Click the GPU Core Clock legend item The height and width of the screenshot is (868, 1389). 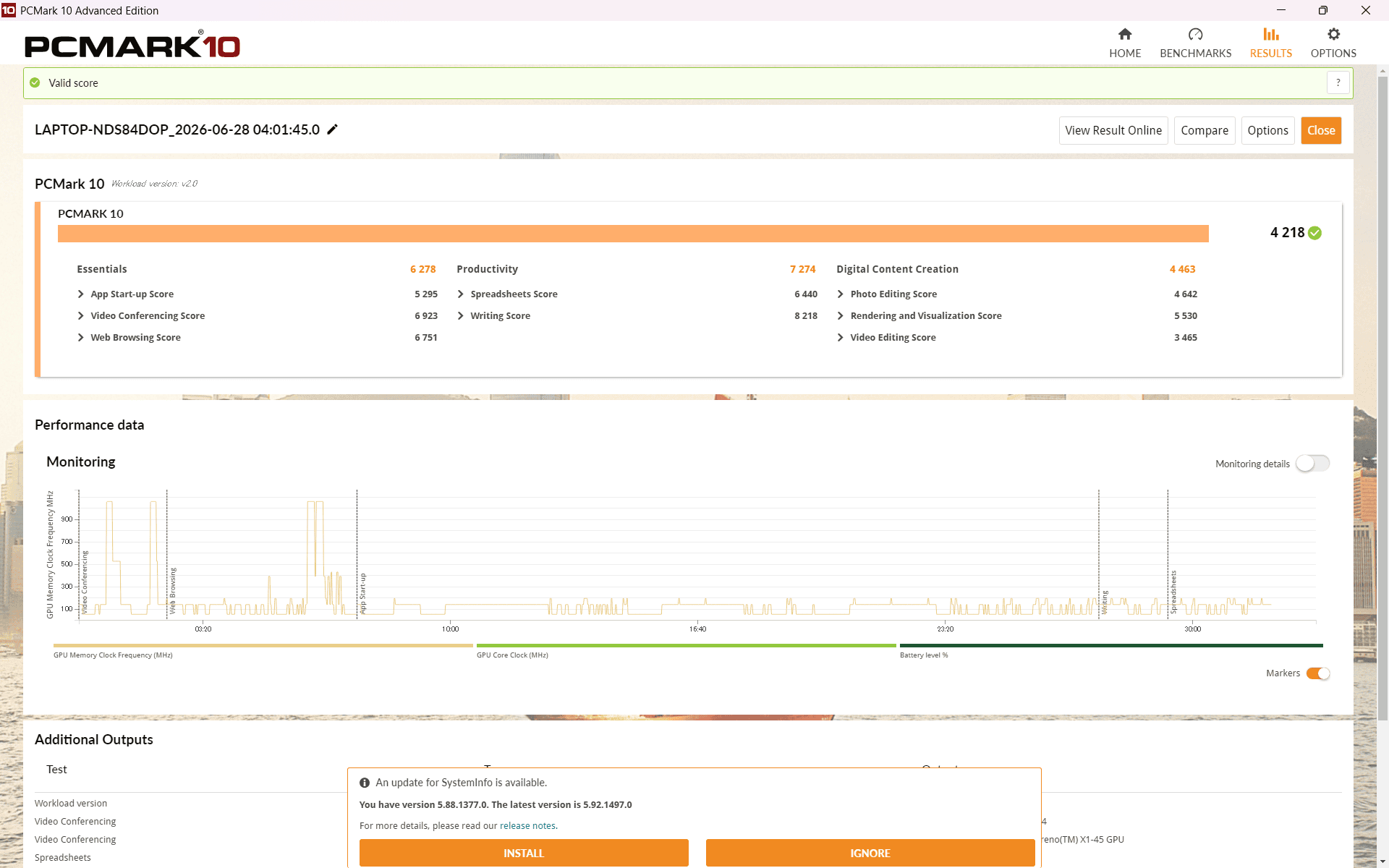(x=512, y=655)
